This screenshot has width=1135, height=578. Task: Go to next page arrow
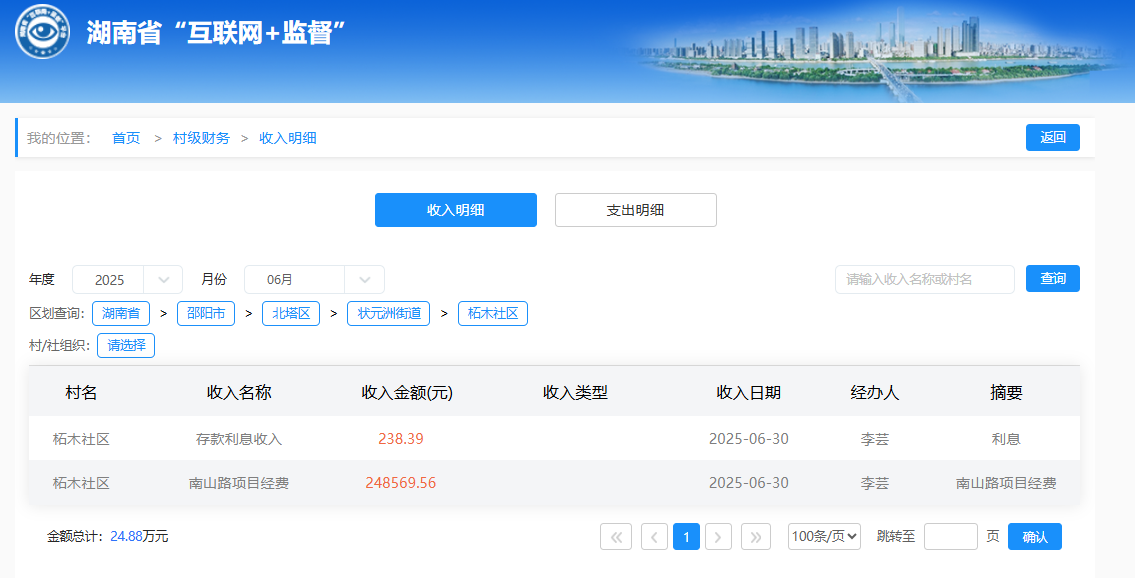coord(718,537)
